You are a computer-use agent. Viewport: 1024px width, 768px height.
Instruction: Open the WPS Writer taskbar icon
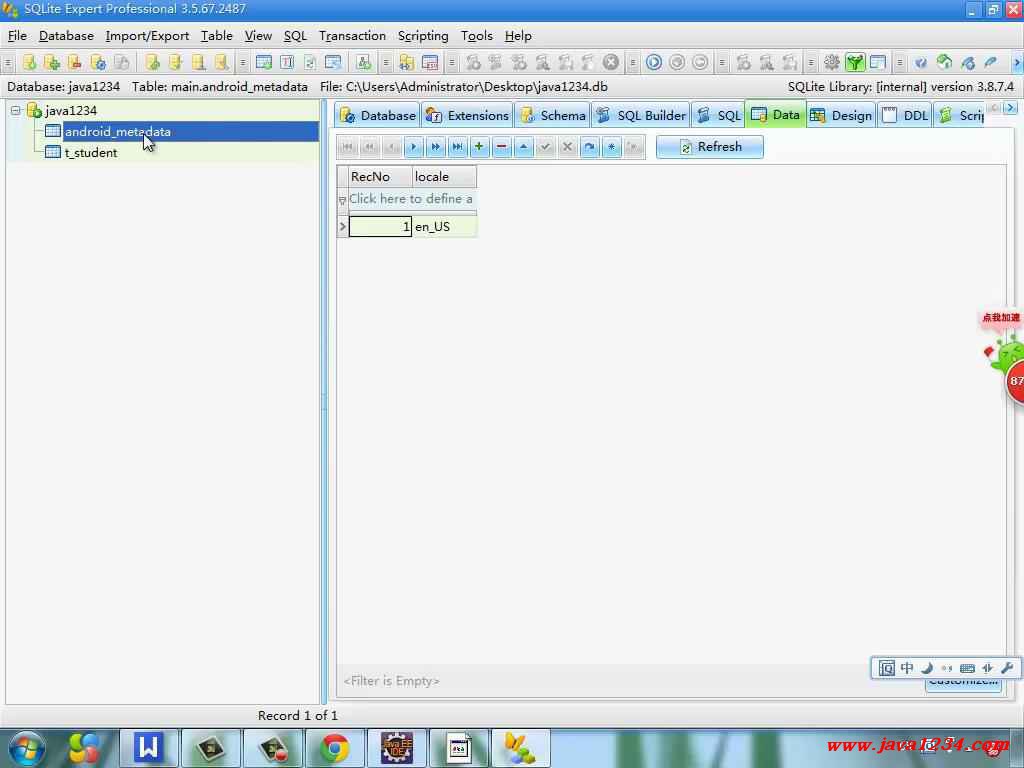(148, 748)
